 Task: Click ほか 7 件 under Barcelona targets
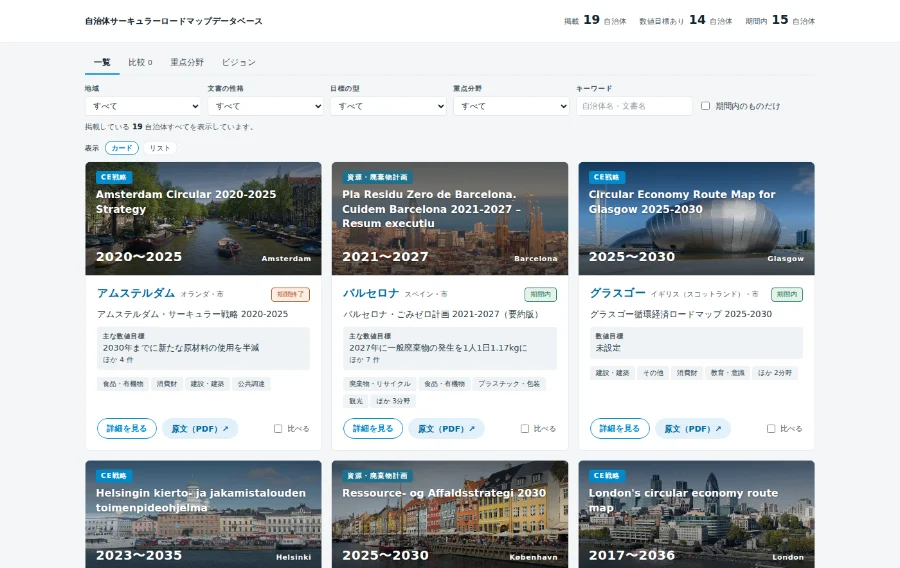(364, 360)
